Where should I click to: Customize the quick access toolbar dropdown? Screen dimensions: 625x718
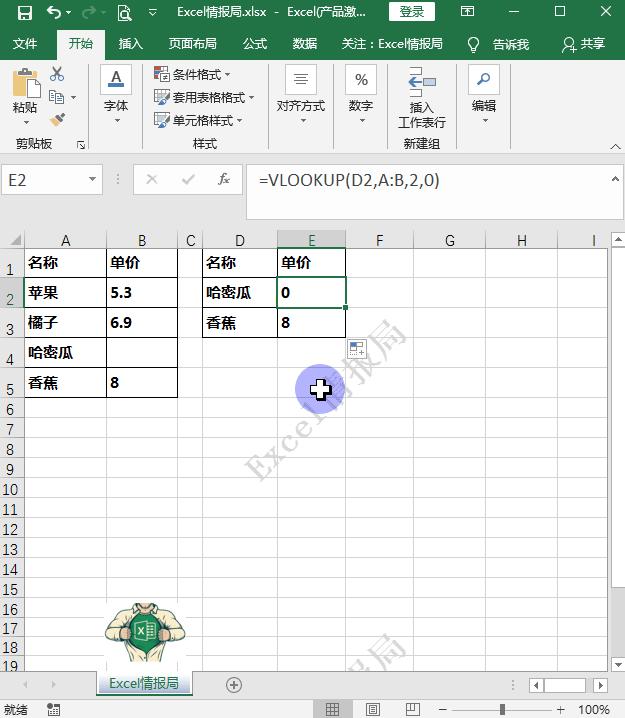(x=153, y=12)
